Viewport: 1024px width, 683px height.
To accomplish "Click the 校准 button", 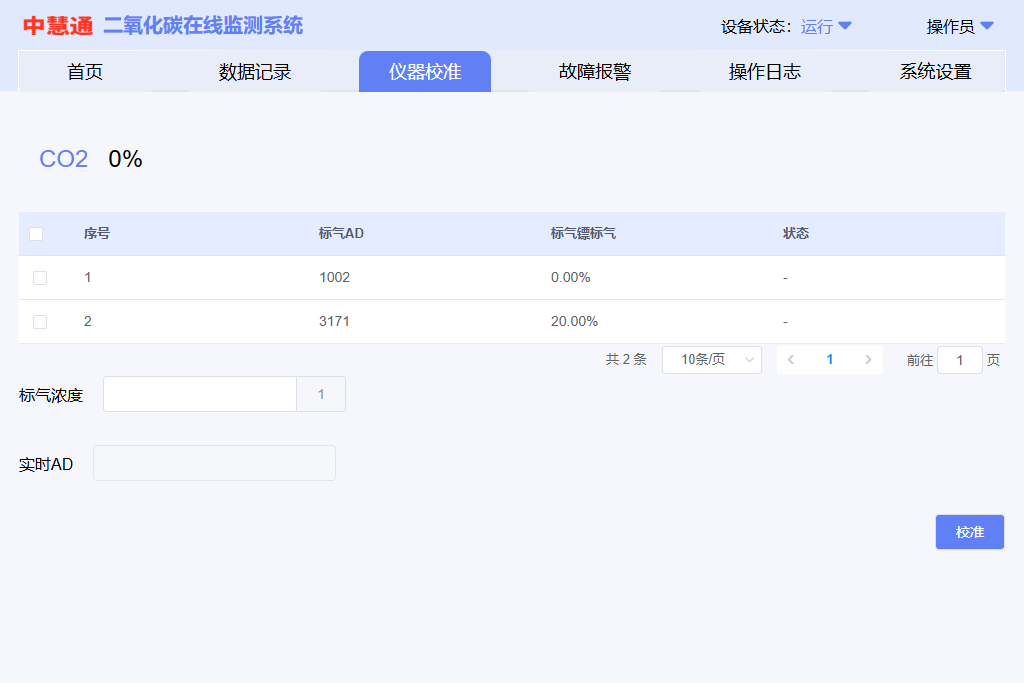I will point(969,532).
